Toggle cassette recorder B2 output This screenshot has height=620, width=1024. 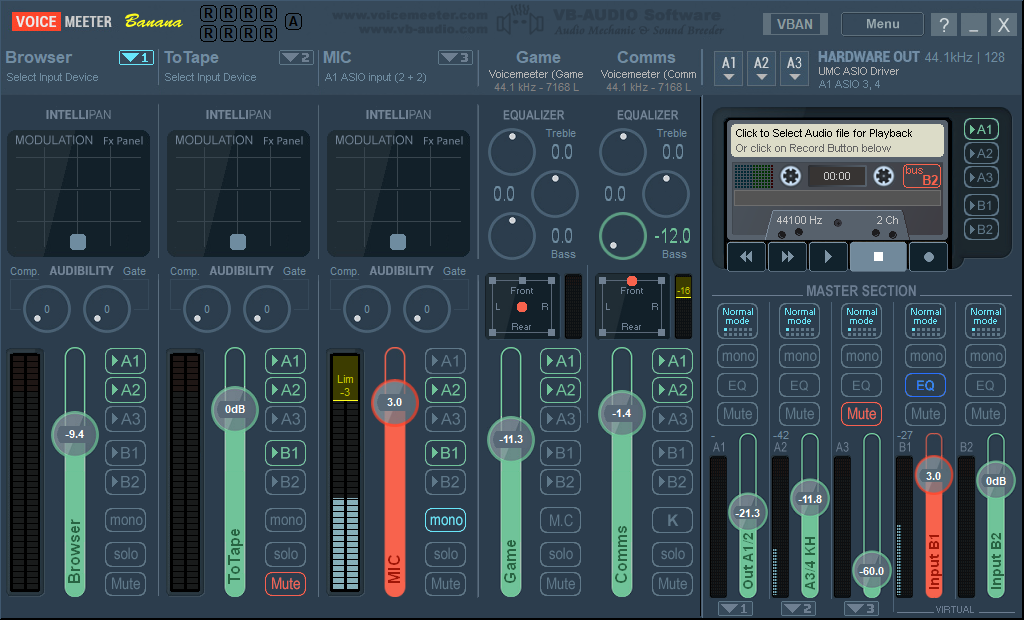coord(981,229)
